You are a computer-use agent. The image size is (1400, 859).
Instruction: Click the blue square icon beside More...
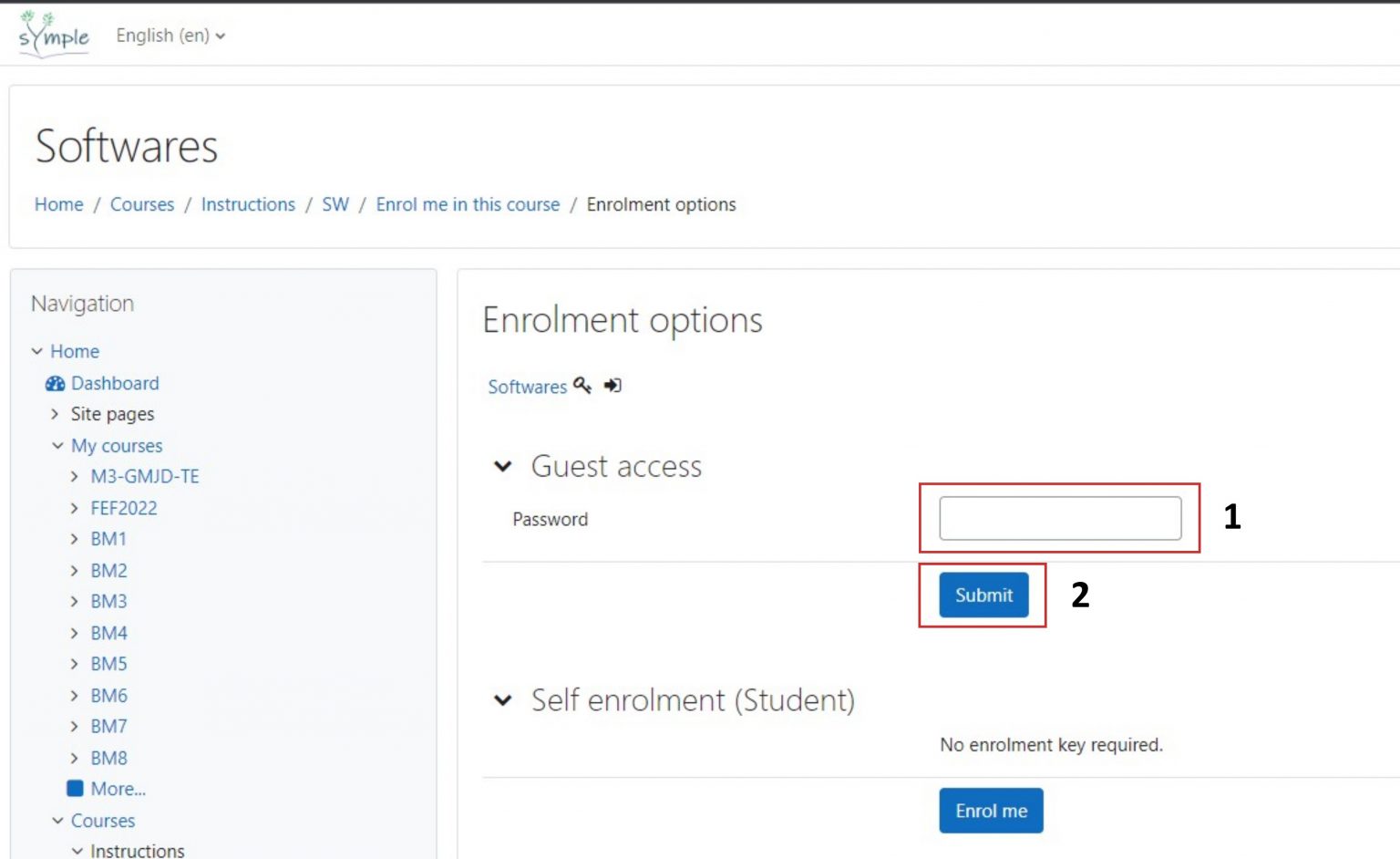(x=75, y=788)
